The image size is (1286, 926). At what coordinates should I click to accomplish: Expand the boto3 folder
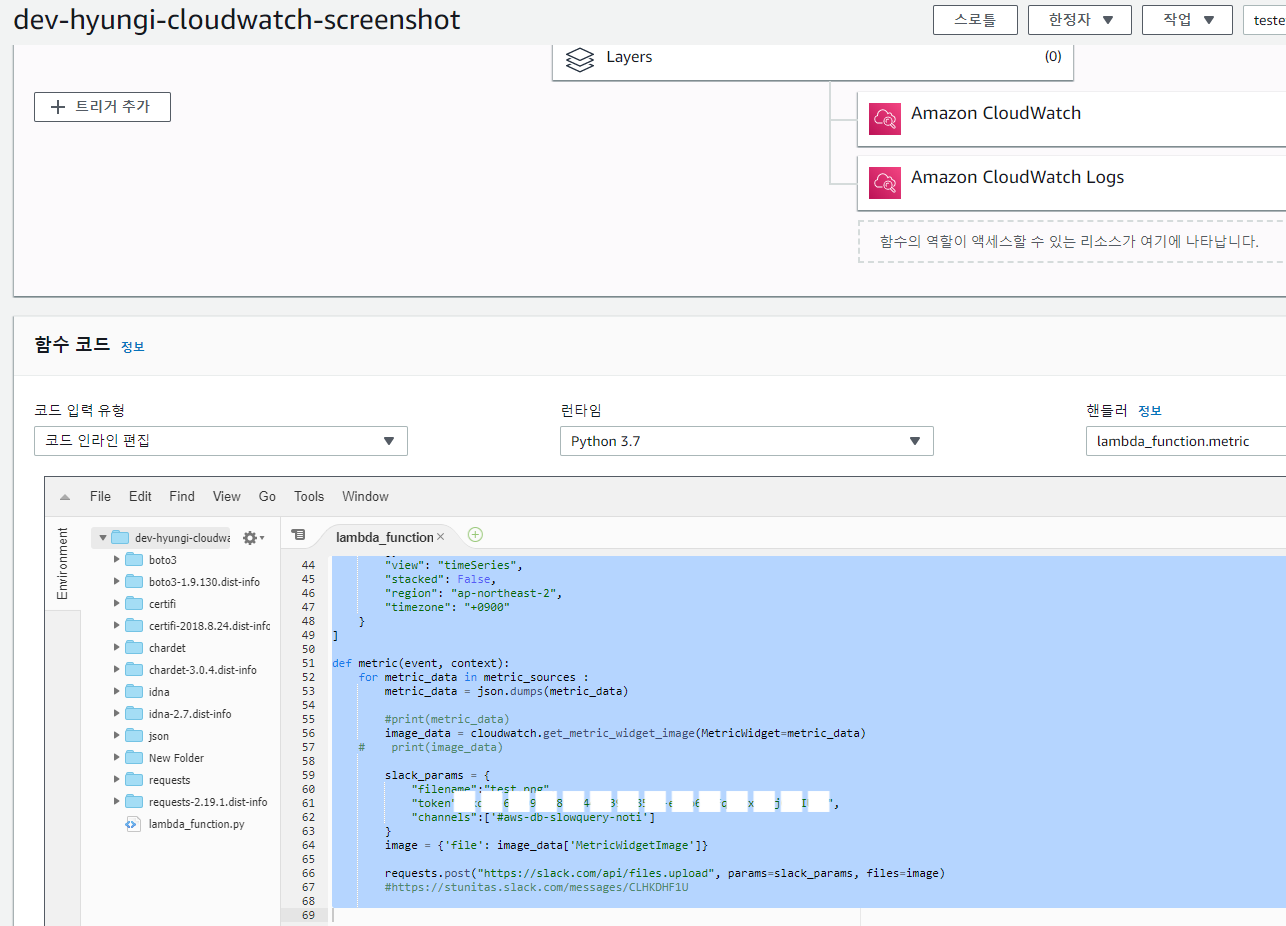(x=116, y=560)
